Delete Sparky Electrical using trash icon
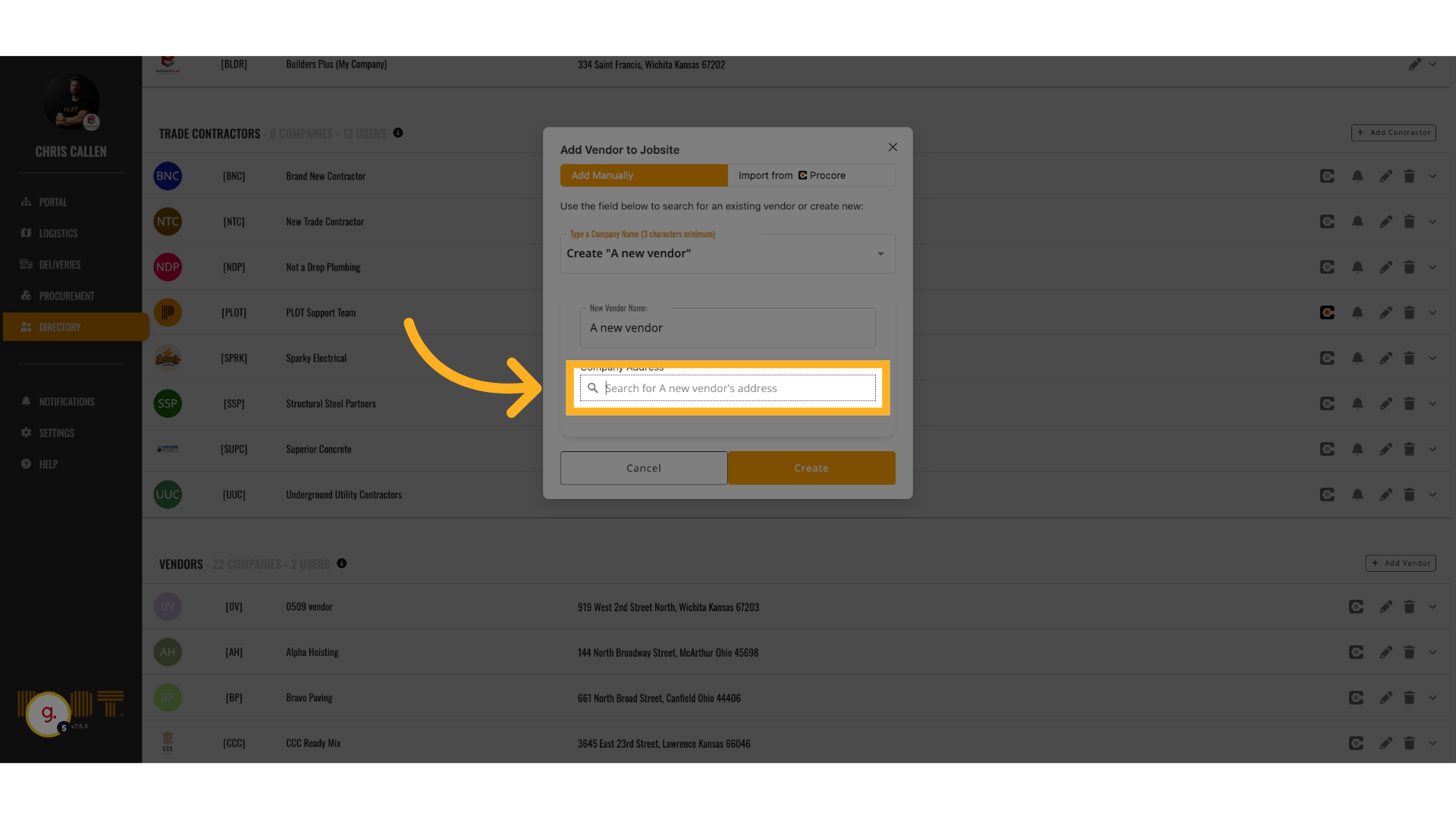 click(1409, 358)
